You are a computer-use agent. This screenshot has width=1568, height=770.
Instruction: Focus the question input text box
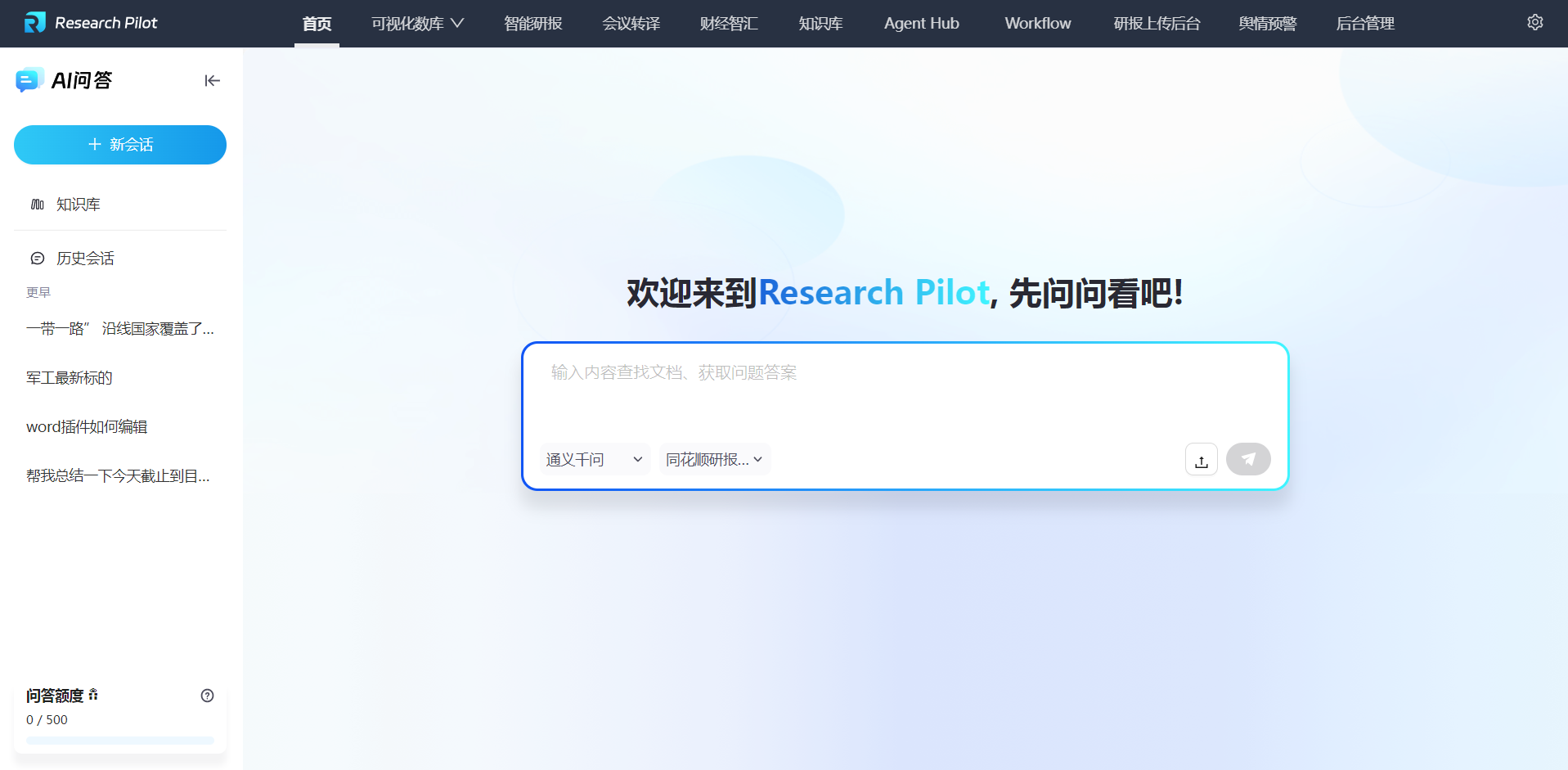coord(904,391)
